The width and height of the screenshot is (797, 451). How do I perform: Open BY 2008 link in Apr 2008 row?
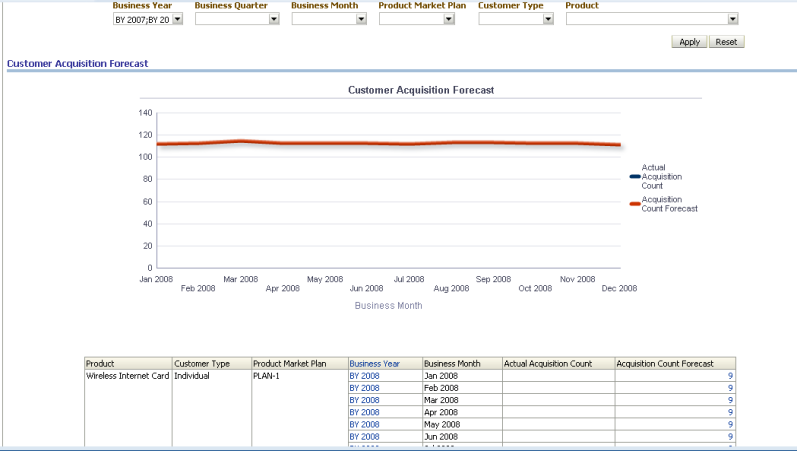tap(364, 412)
